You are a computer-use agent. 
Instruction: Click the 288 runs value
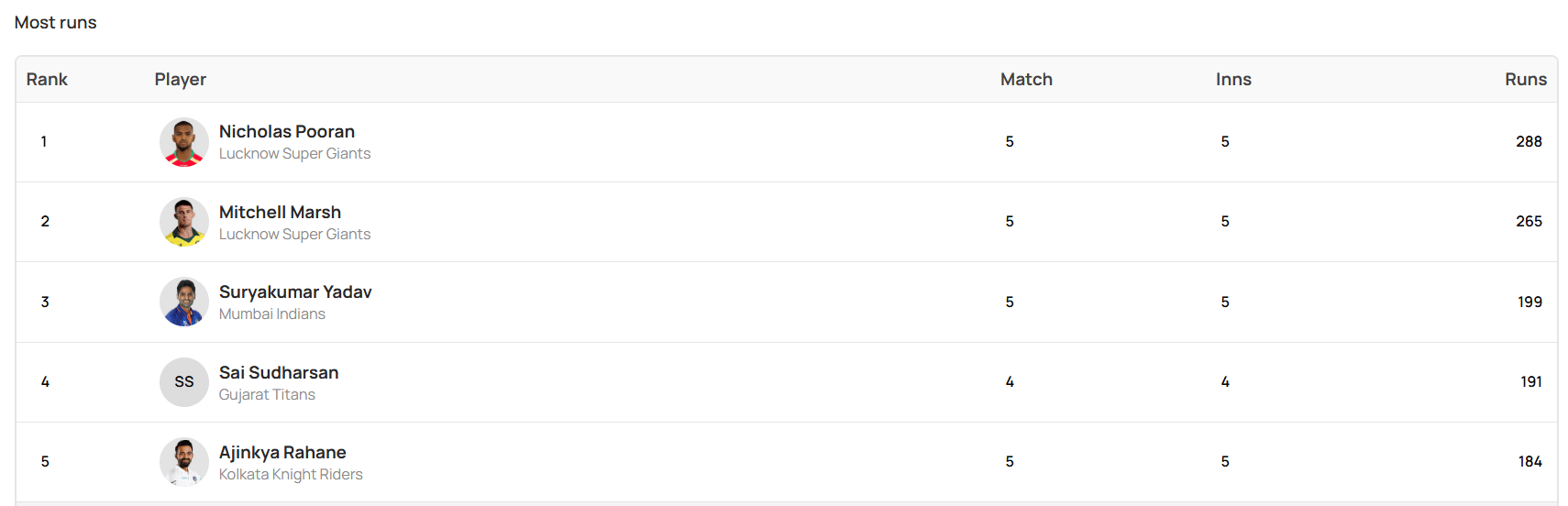click(x=1529, y=142)
